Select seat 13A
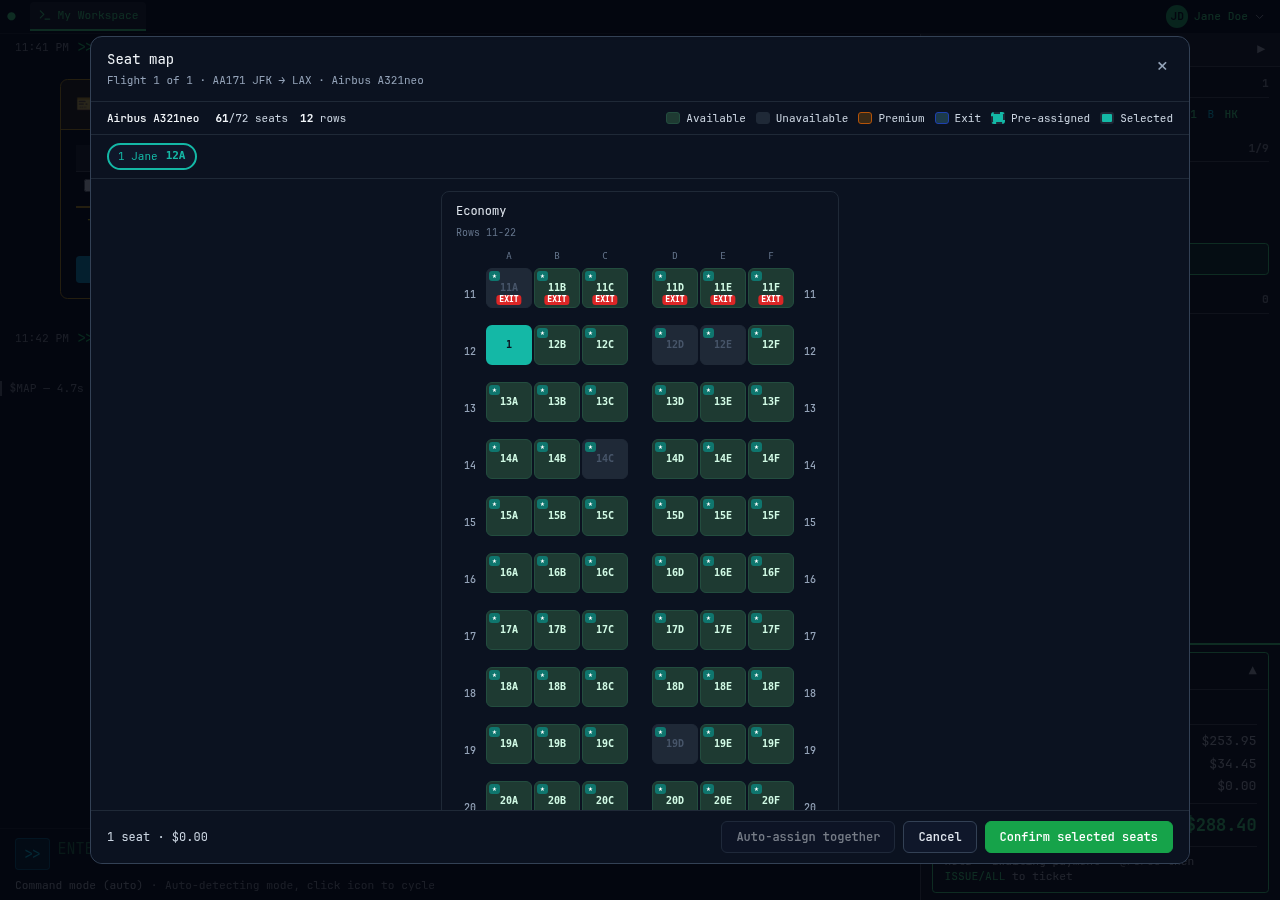Screen dimensions: 1280x900 (509, 402)
